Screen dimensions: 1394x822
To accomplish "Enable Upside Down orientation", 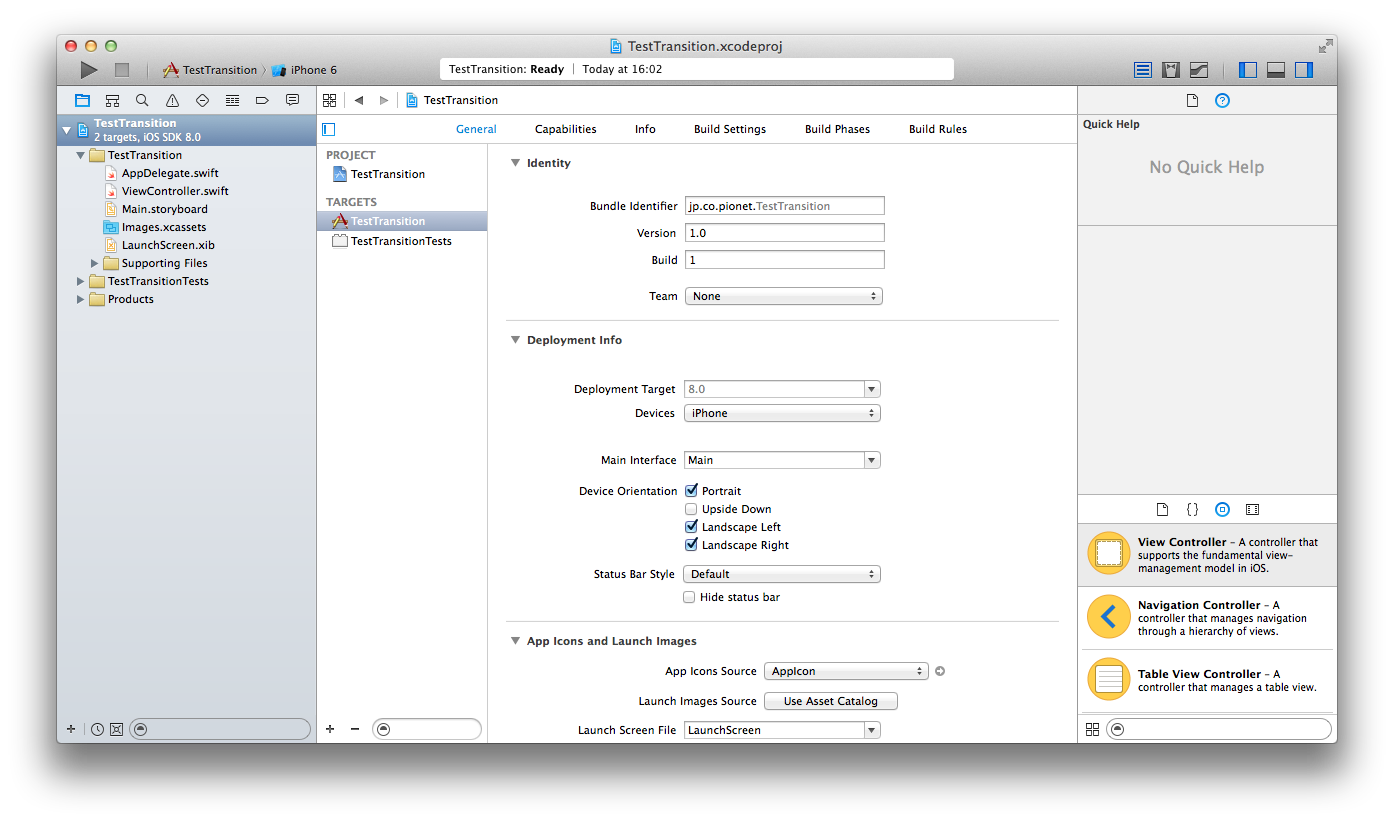I will [x=691, y=509].
